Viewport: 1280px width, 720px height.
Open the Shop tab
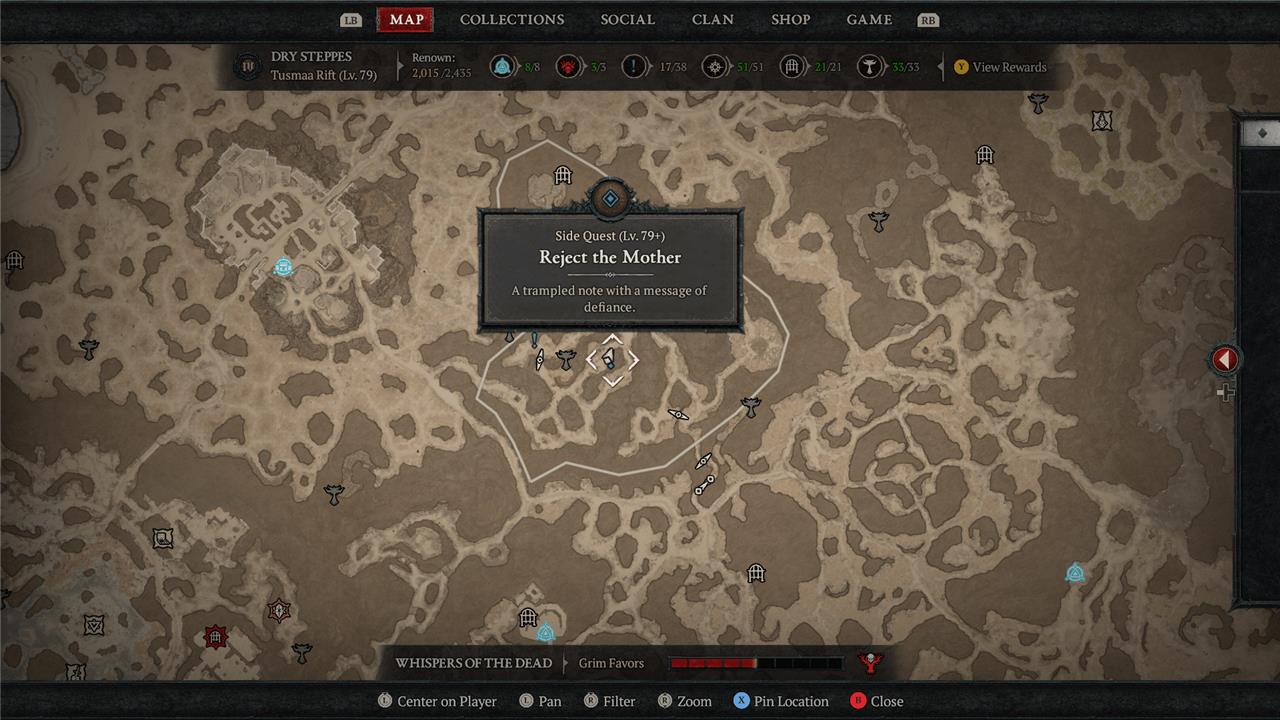point(790,20)
